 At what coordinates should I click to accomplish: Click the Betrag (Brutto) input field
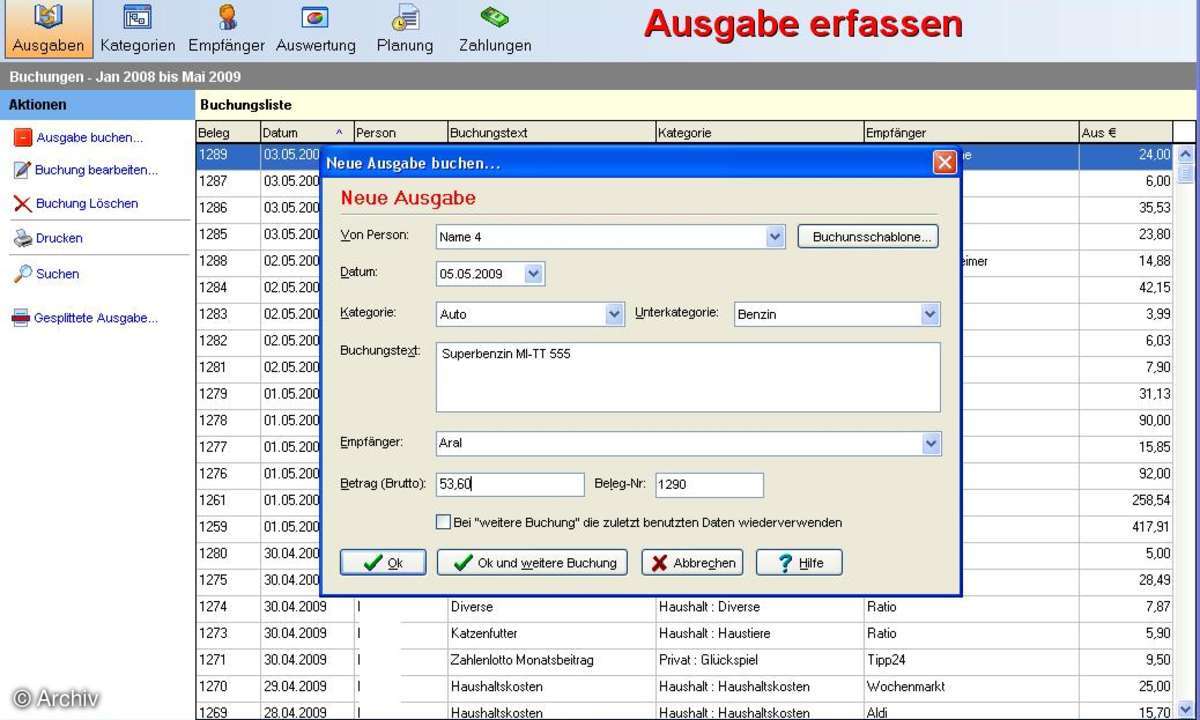tap(510, 484)
